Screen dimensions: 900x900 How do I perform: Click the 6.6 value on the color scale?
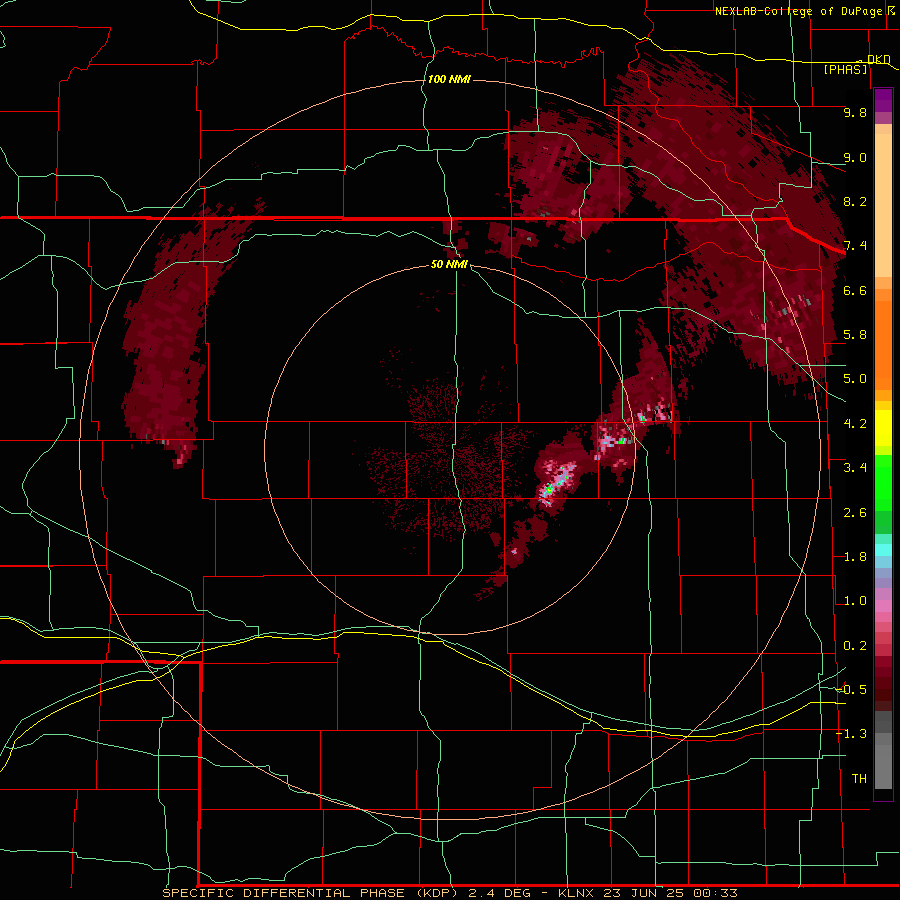click(x=855, y=290)
